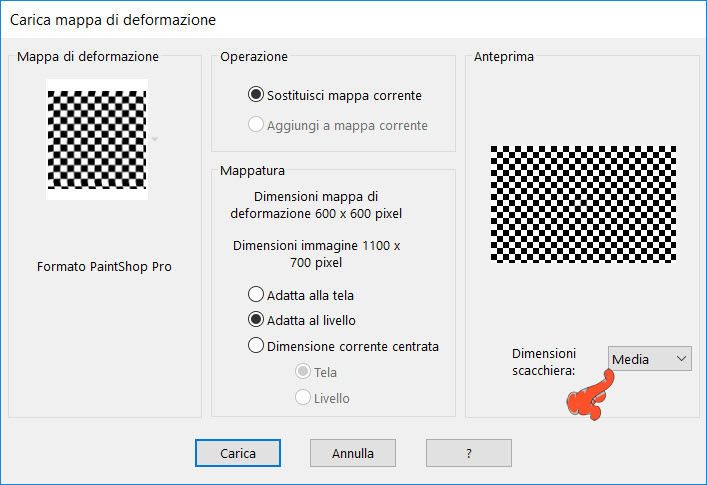Open deformation map picker arrow beside thumbnail
This screenshot has width=707, height=485.
pyautogui.click(x=155, y=139)
